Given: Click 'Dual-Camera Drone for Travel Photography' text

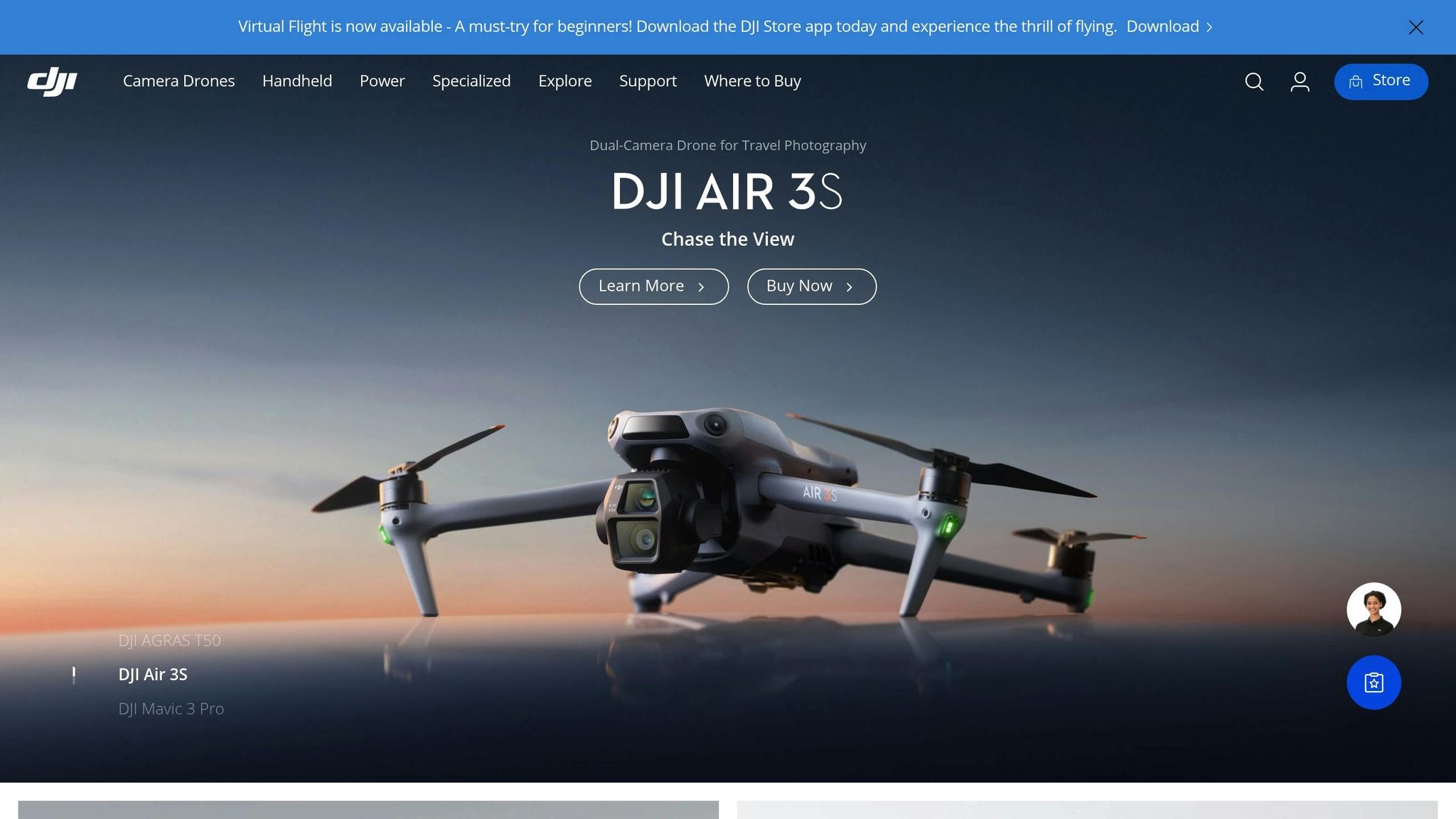Looking at the screenshot, I should (x=727, y=146).
